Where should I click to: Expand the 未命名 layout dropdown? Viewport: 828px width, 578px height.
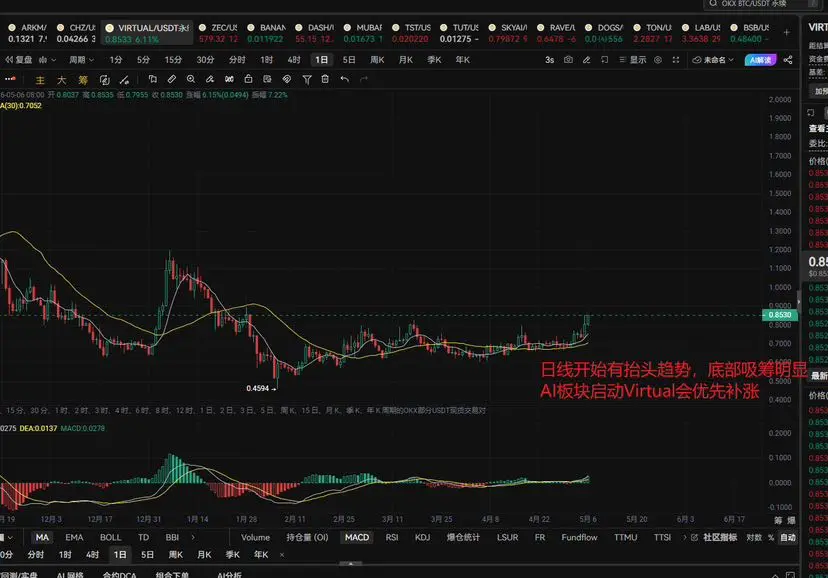pos(713,60)
